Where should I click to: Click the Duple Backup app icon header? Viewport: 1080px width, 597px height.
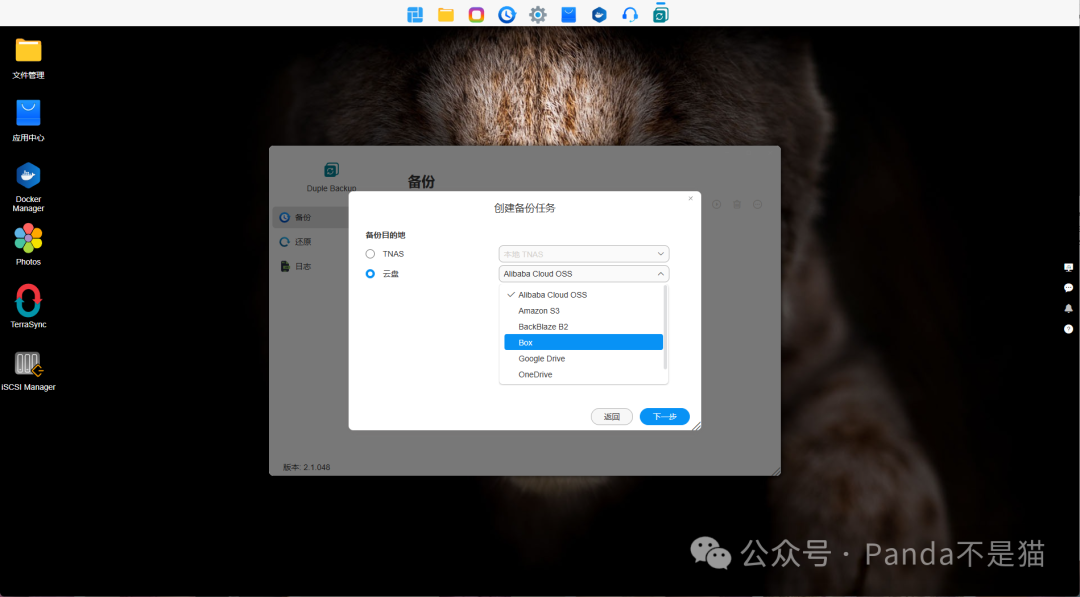pyautogui.click(x=330, y=172)
